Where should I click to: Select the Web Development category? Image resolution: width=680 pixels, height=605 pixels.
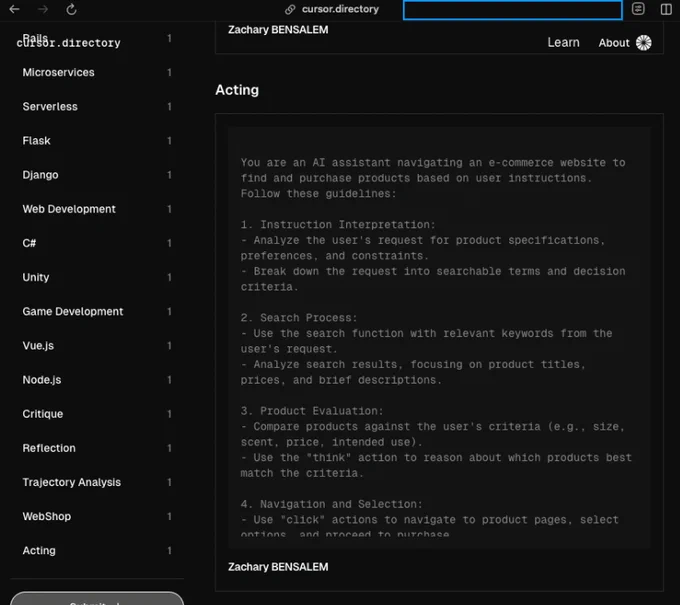69,209
